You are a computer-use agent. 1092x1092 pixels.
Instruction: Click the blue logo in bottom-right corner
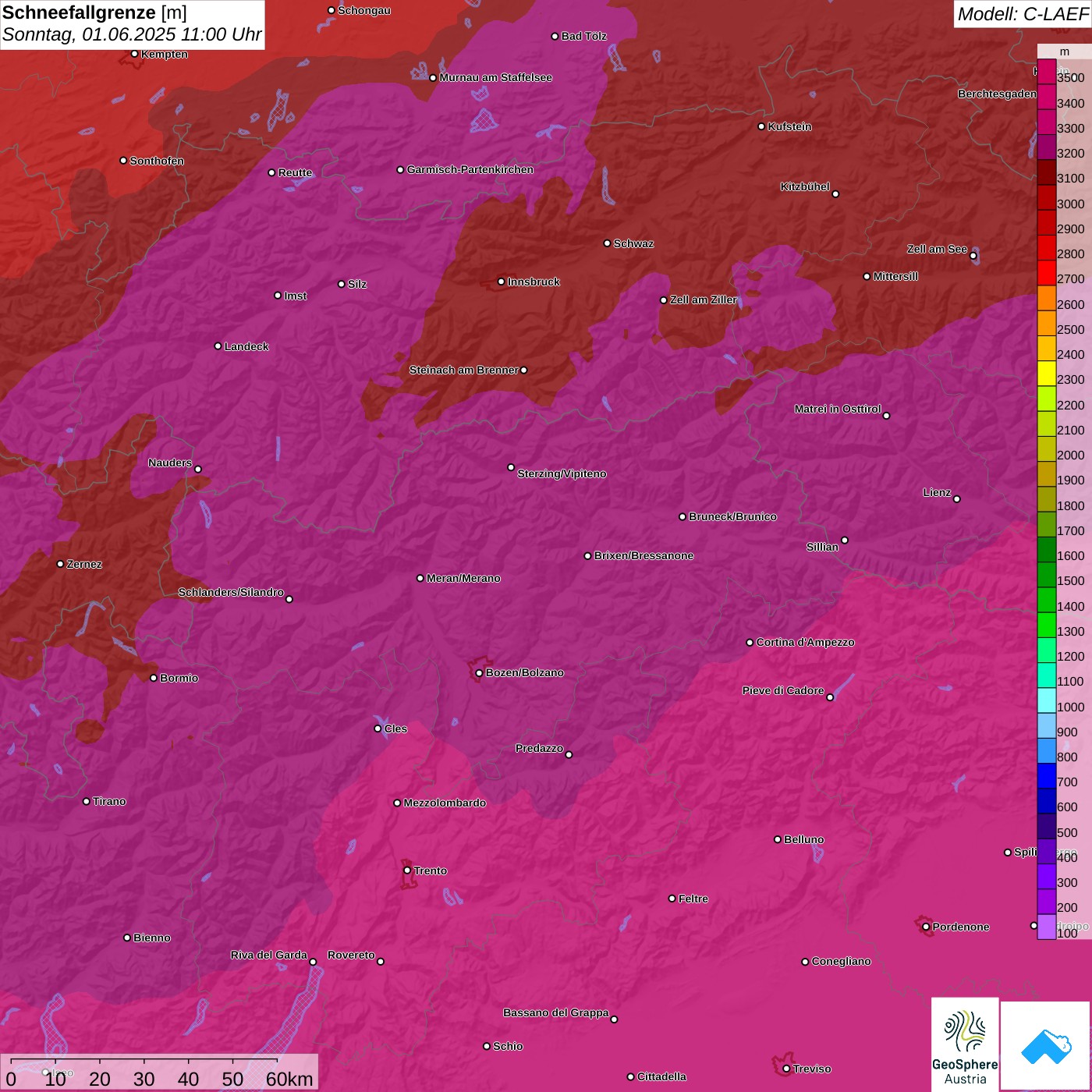(x=1046, y=1046)
